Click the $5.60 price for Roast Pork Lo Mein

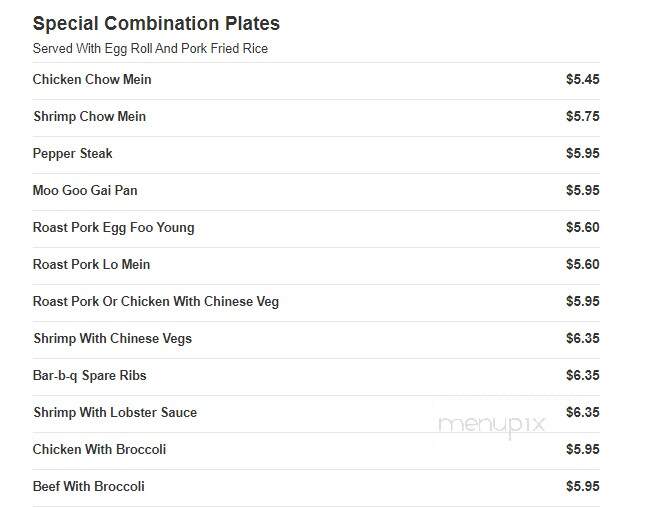point(582,264)
